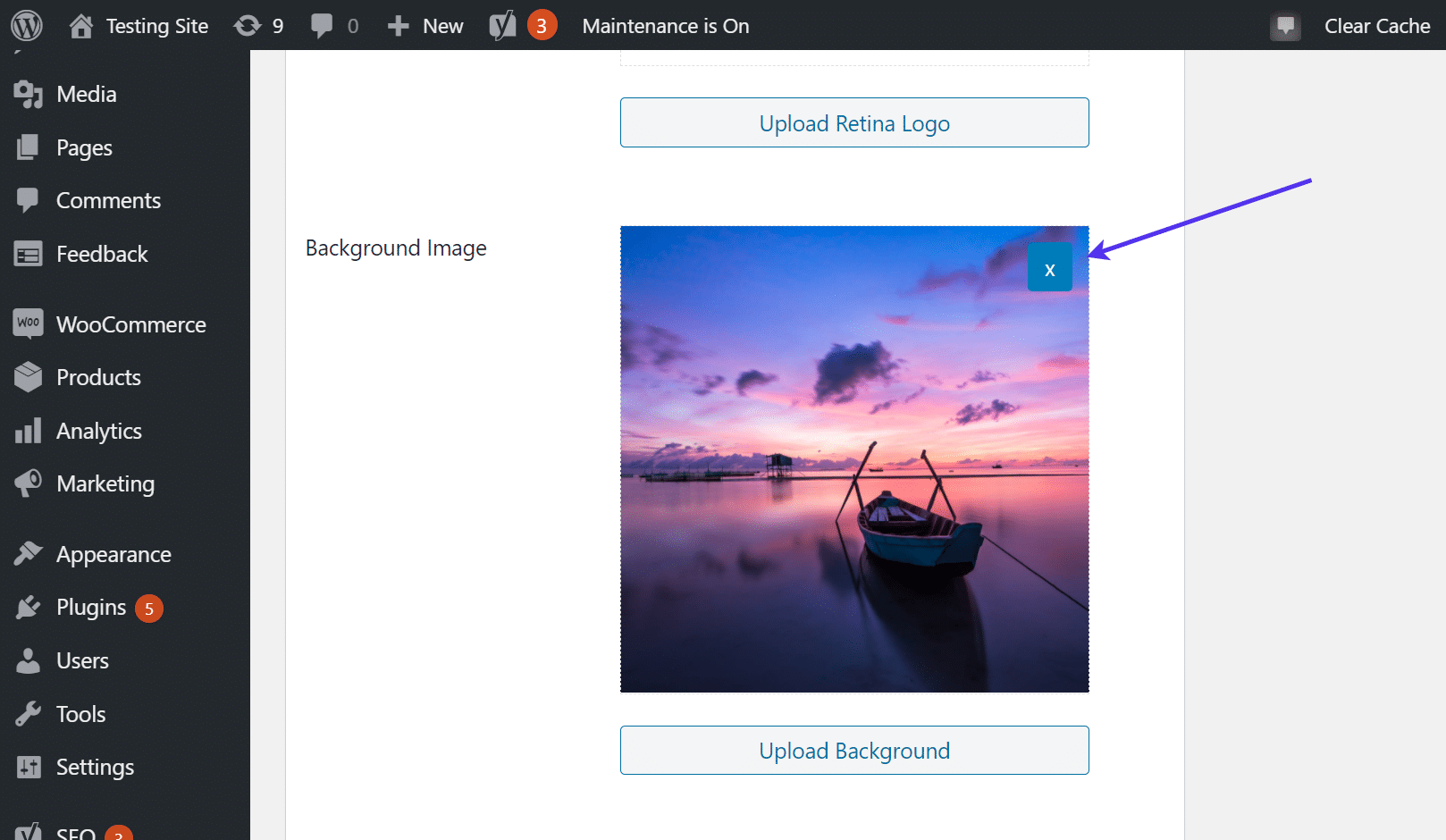This screenshot has width=1446, height=840.
Task: Open the New content menu
Action: click(x=426, y=26)
